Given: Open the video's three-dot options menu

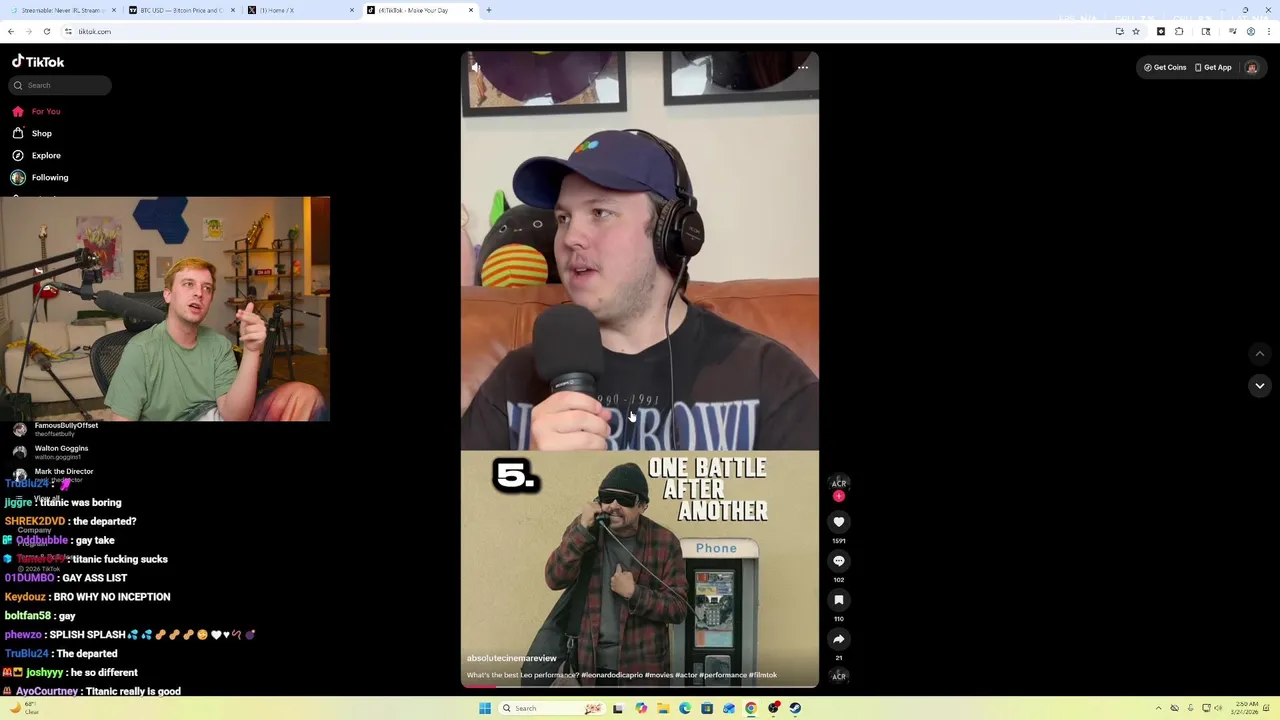Looking at the screenshot, I should [x=803, y=68].
